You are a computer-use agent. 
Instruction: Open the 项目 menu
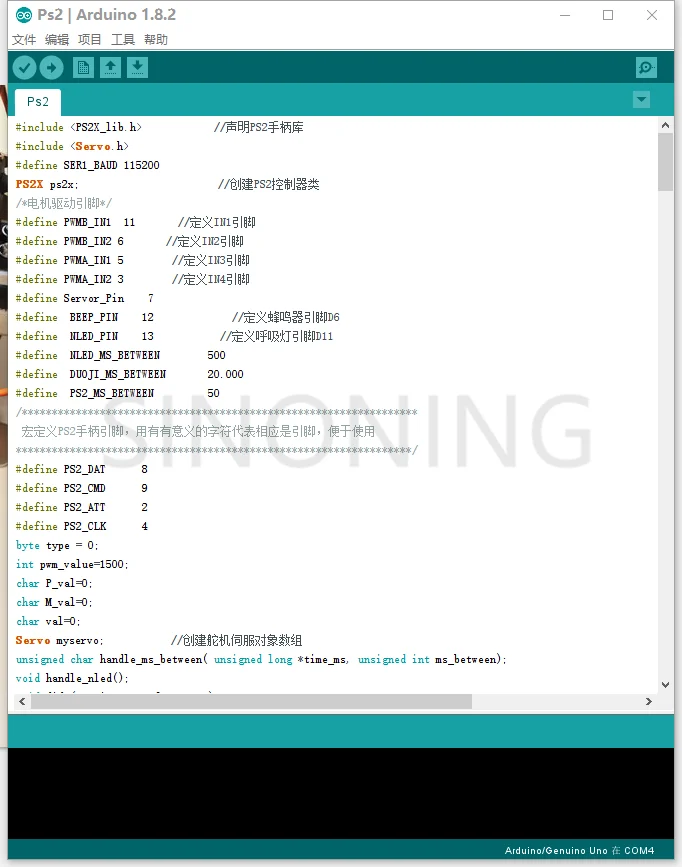tap(90, 40)
